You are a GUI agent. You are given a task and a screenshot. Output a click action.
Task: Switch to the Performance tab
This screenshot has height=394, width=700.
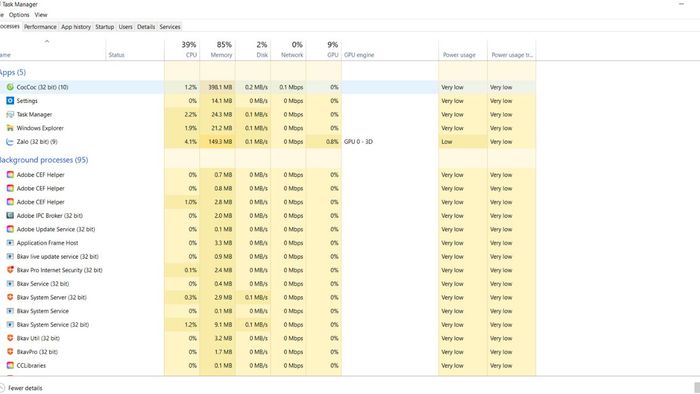pos(40,27)
